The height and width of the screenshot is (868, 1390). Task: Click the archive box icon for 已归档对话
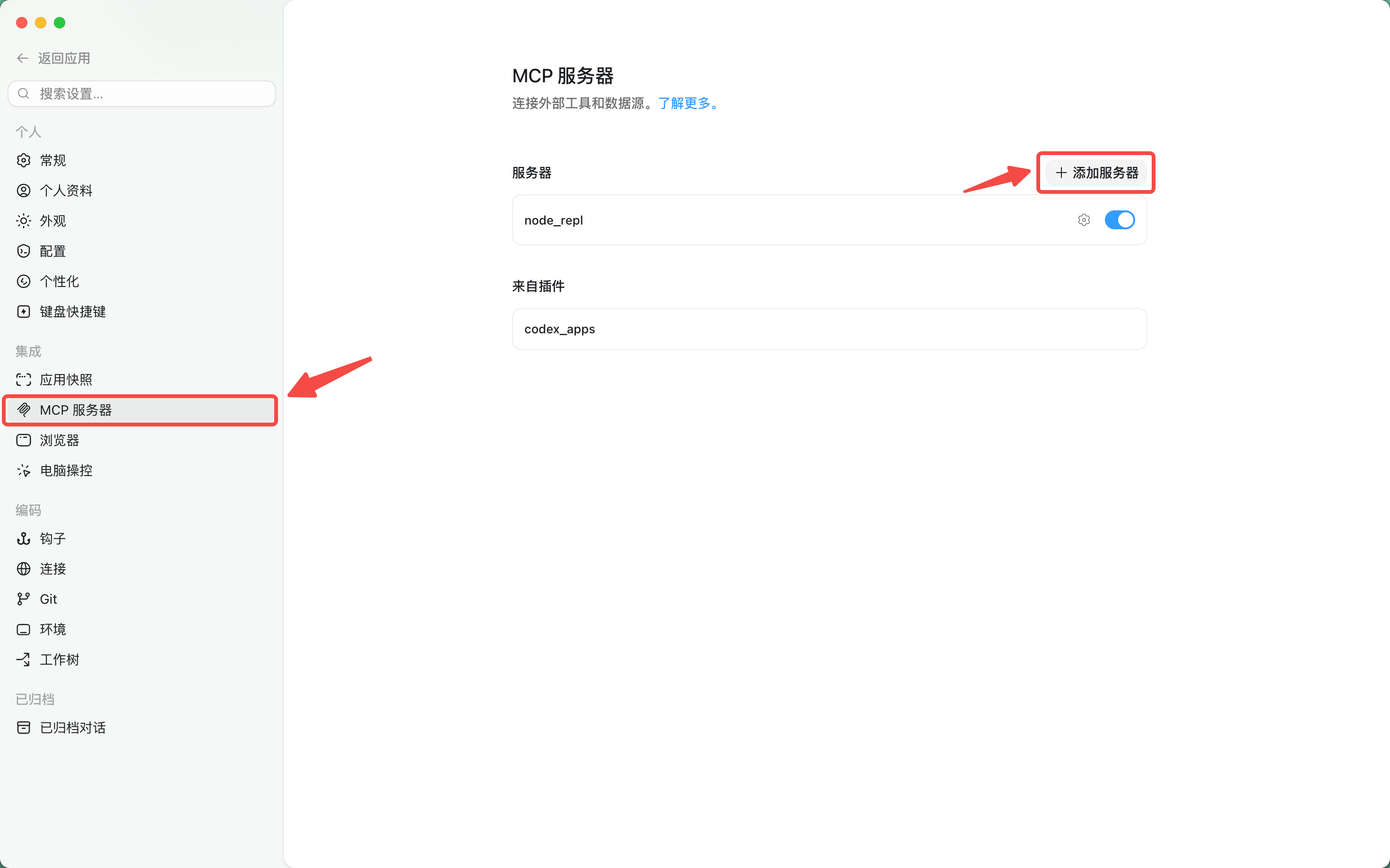click(24, 728)
